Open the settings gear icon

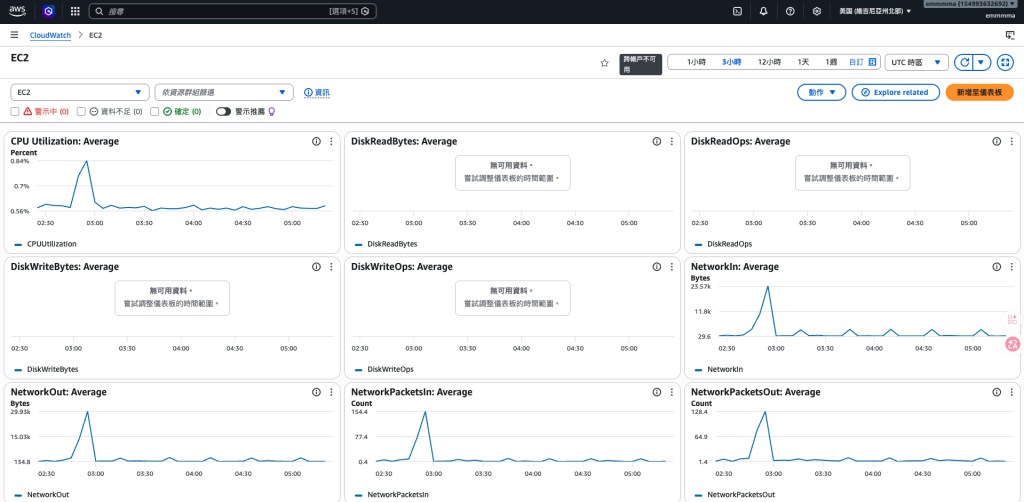[816, 11]
